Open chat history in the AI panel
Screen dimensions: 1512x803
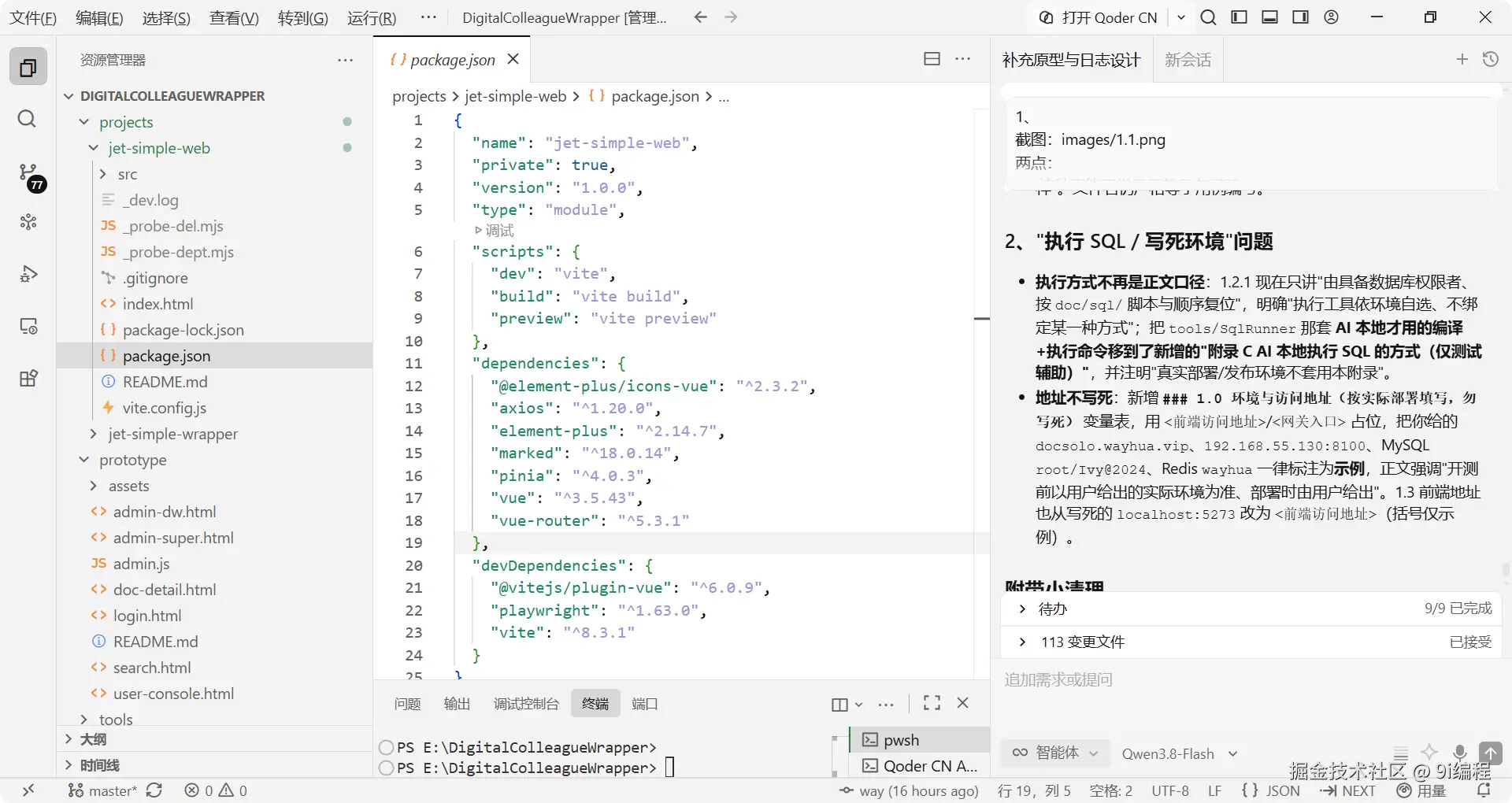point(1490,59)
